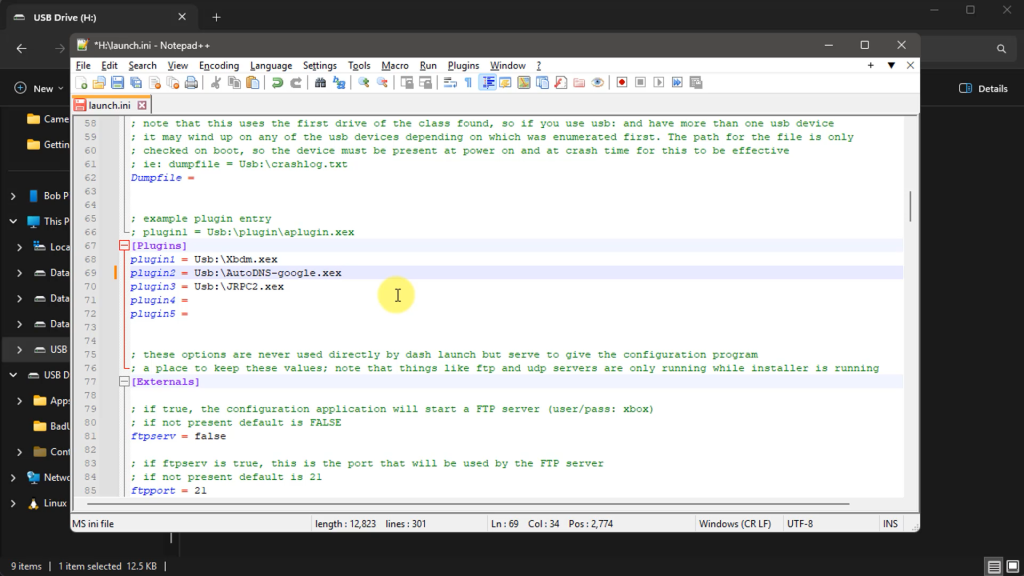
Task: Click the Run Macro Multiple Times icon
Action: [677, 83]
